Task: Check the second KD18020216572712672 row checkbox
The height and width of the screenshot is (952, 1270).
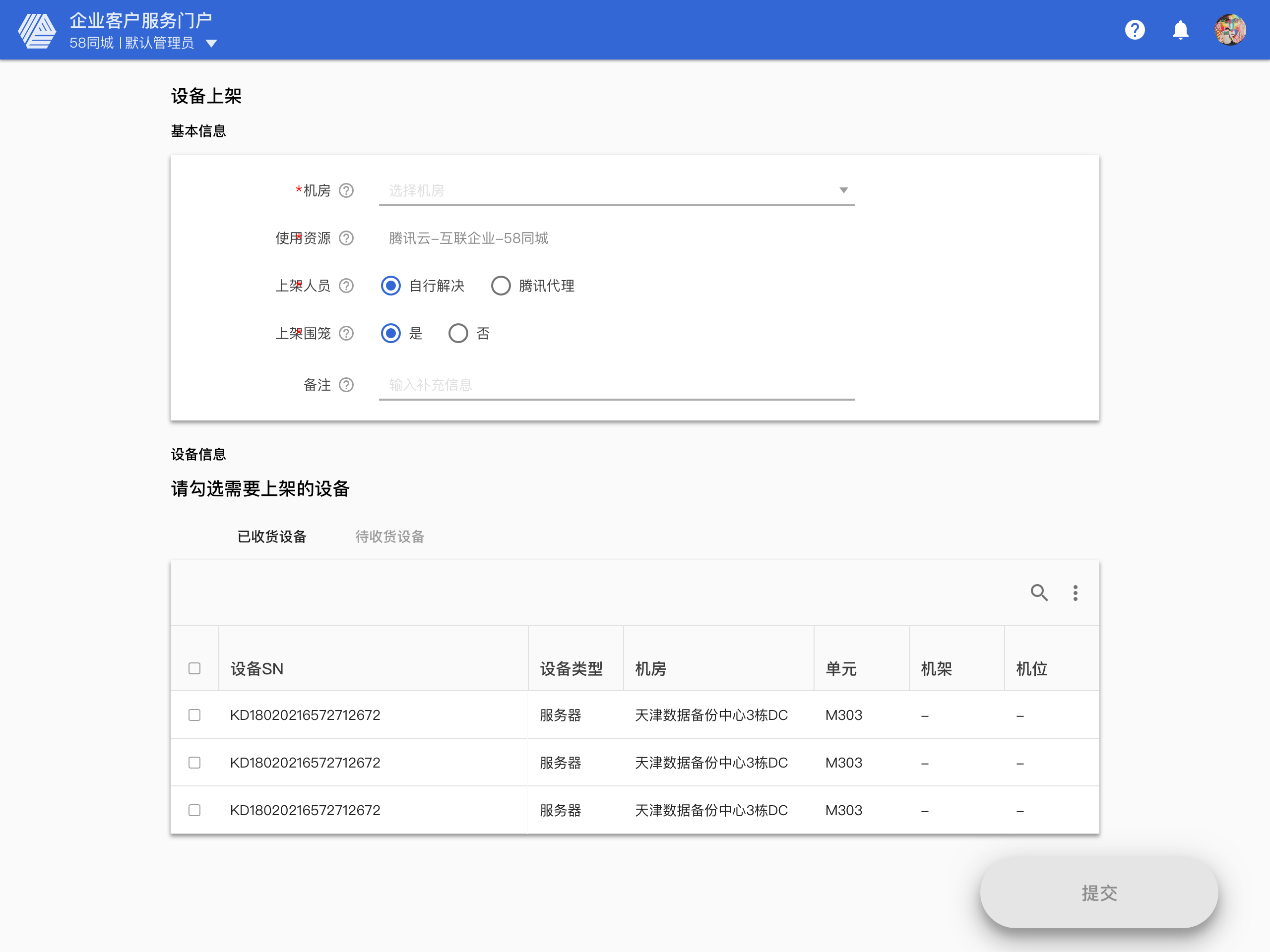Action: pyautogui.click(x=194, y=763)
